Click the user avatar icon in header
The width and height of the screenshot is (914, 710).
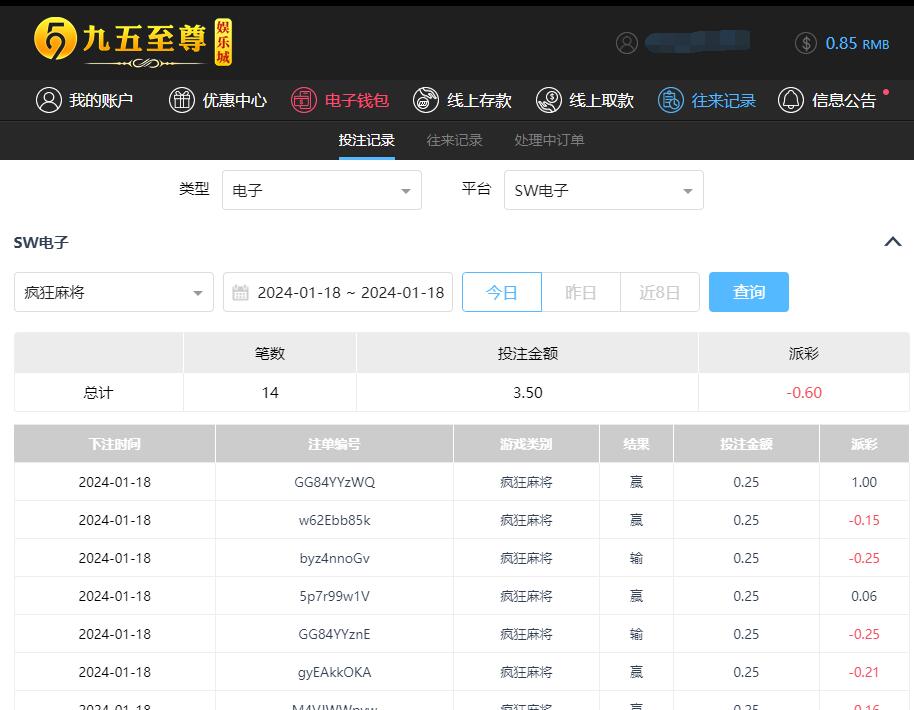[627, 43]
